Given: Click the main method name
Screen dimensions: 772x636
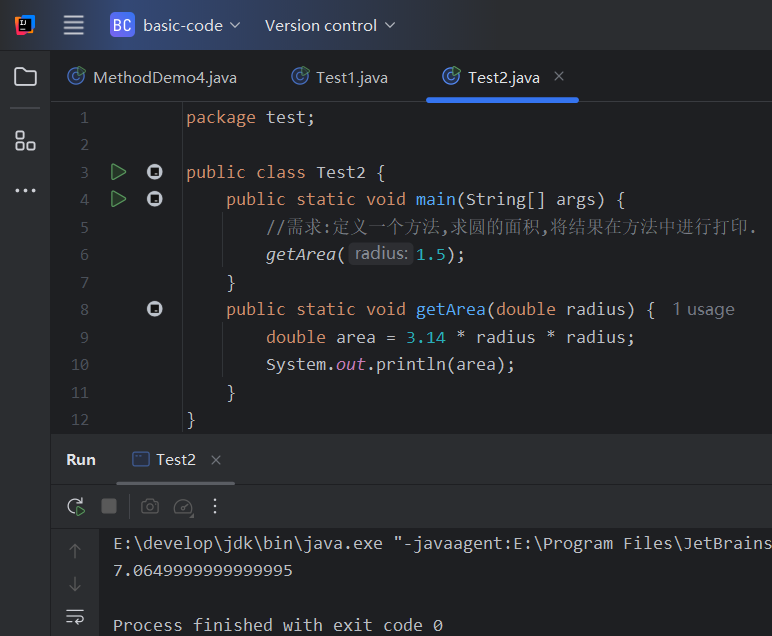Looking at the screenshot, I should pyautogui.click(x=436, y=199).
